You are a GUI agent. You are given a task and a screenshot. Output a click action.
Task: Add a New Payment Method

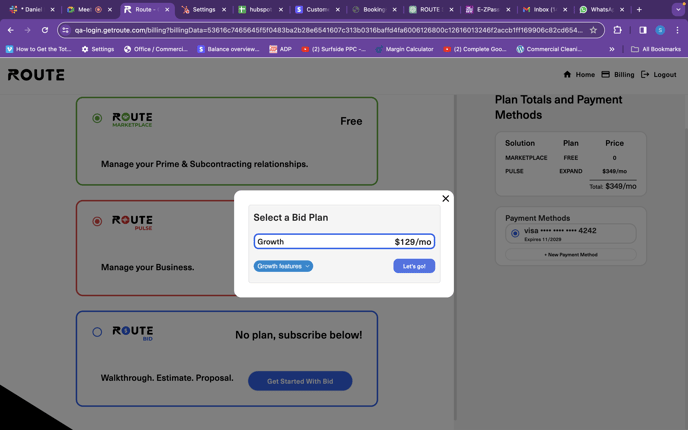click(571, 254)
